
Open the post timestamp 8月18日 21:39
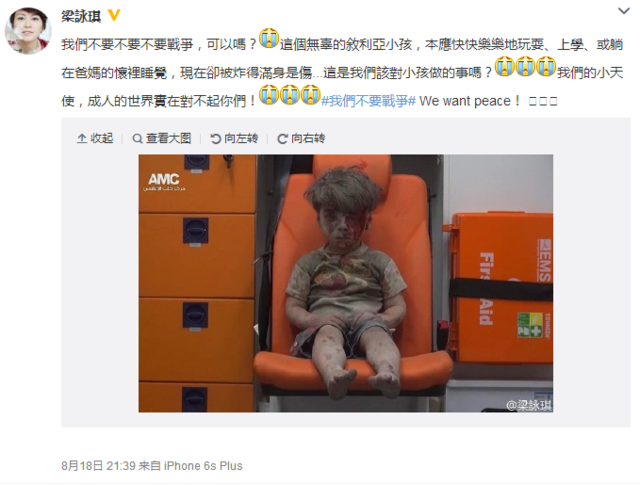tap(98, 466)
